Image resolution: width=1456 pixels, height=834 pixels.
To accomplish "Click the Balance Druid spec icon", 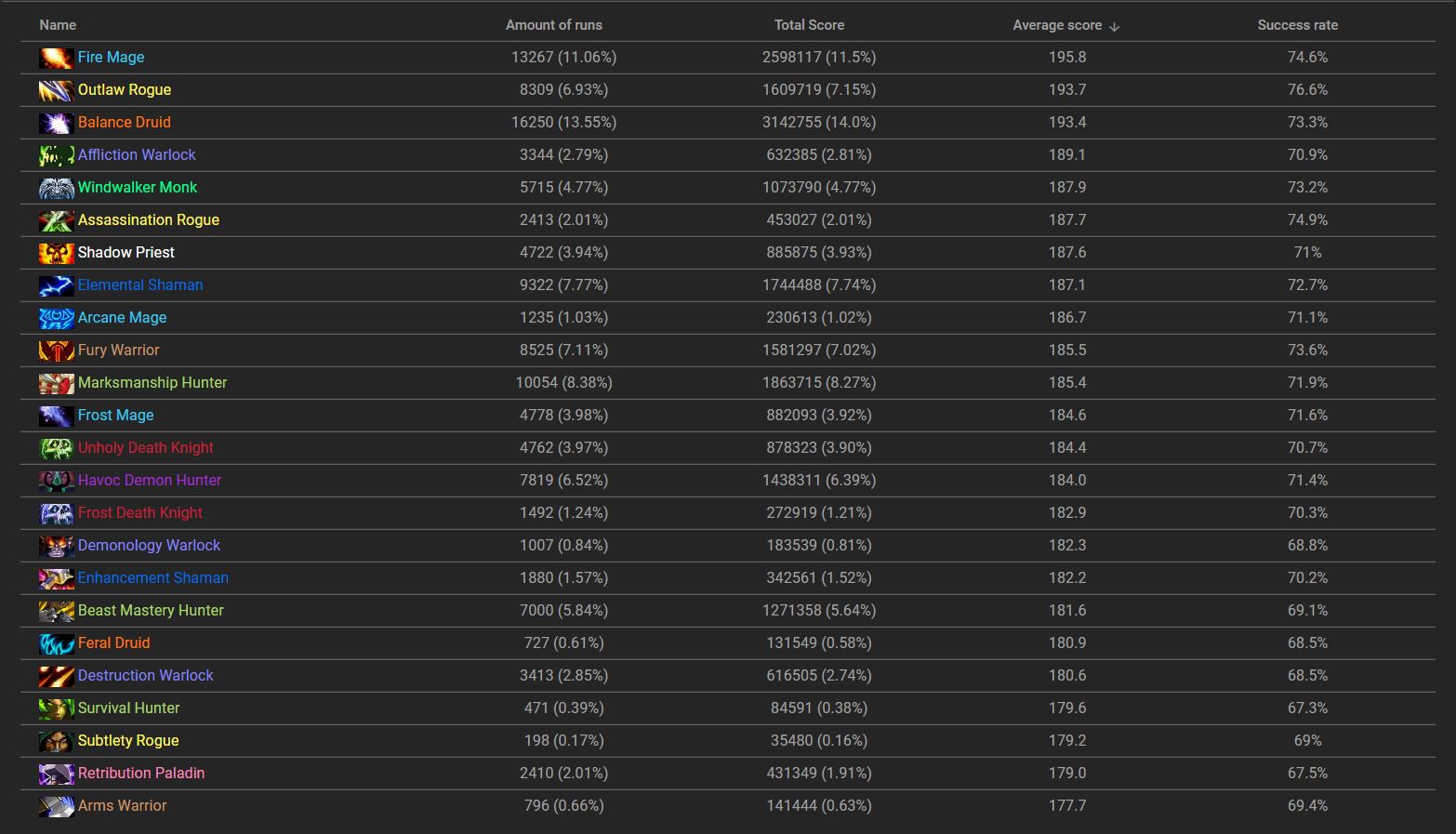I will click(x=56, y=123).
